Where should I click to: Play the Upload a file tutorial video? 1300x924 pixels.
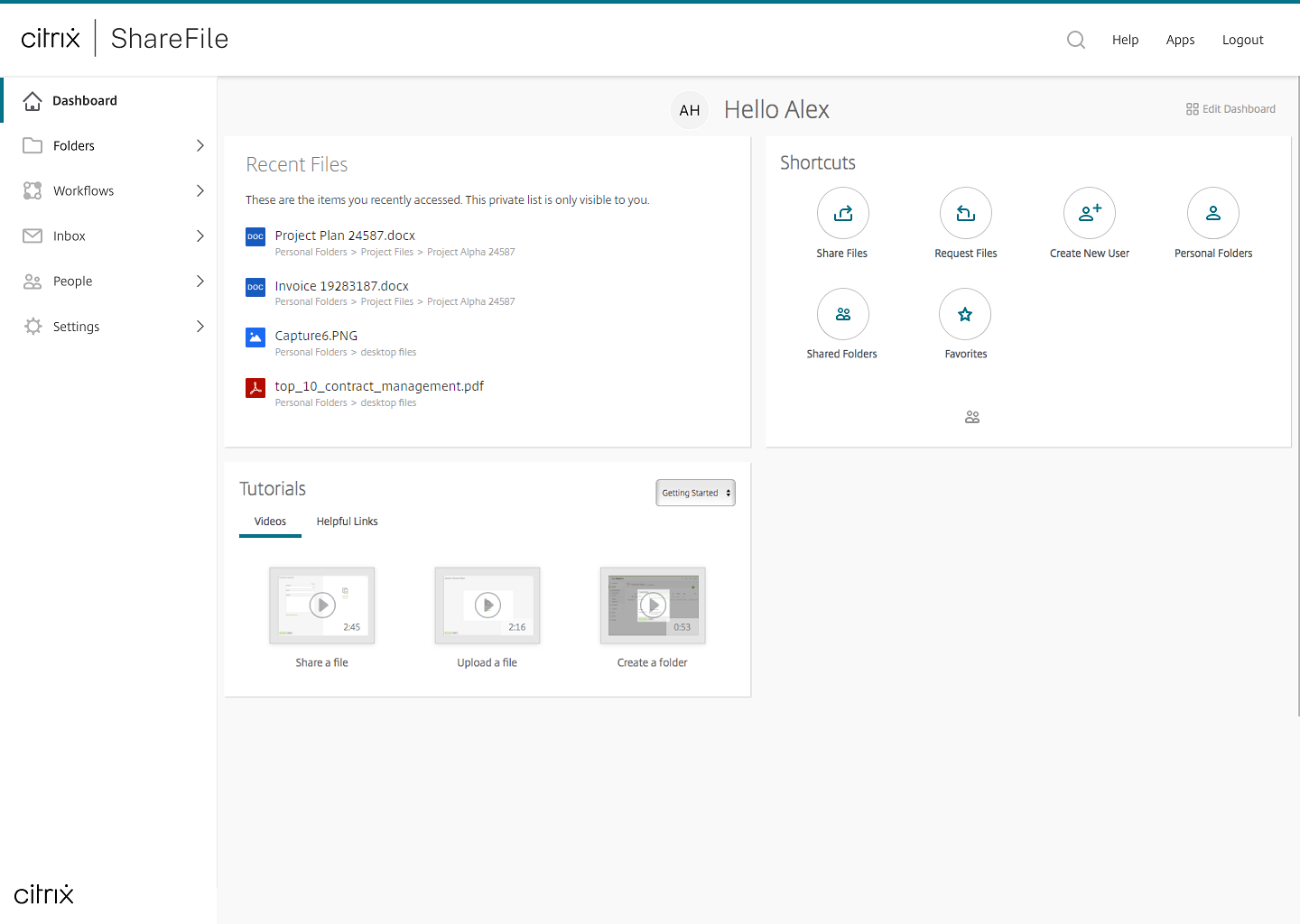pyautogui.click(x=487, y=605)
